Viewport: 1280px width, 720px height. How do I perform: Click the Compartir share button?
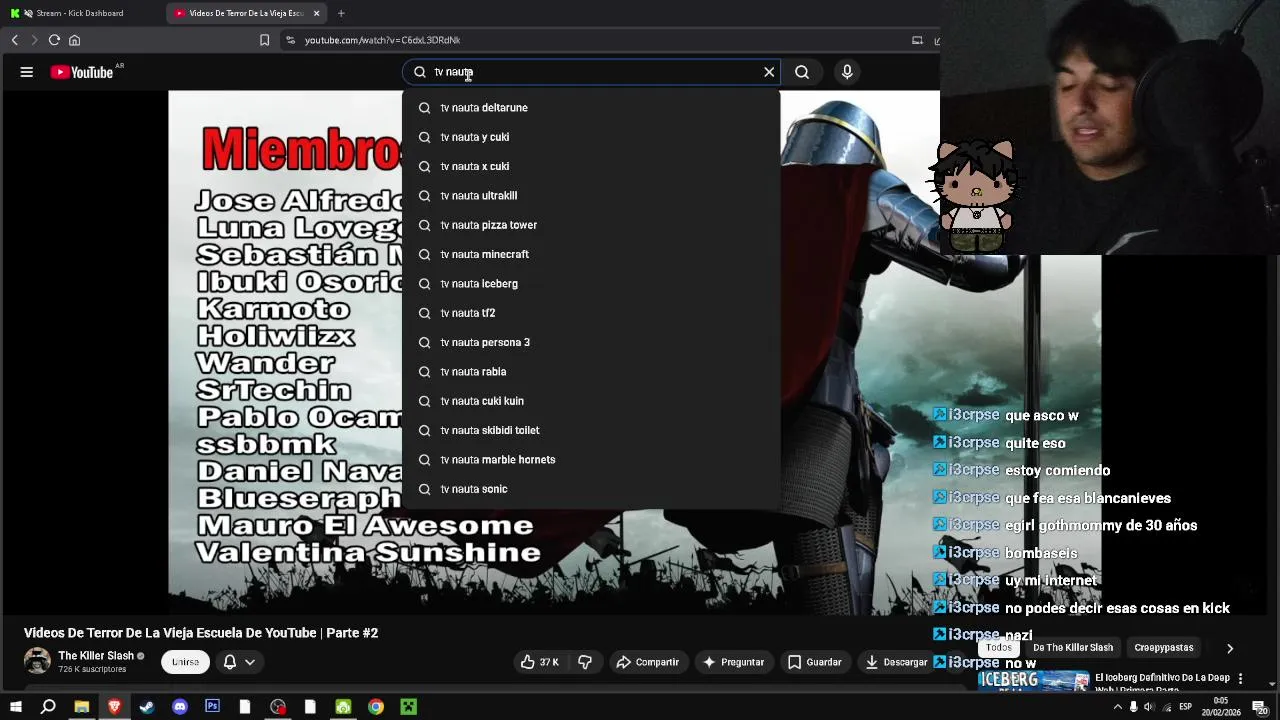(647, 662)
